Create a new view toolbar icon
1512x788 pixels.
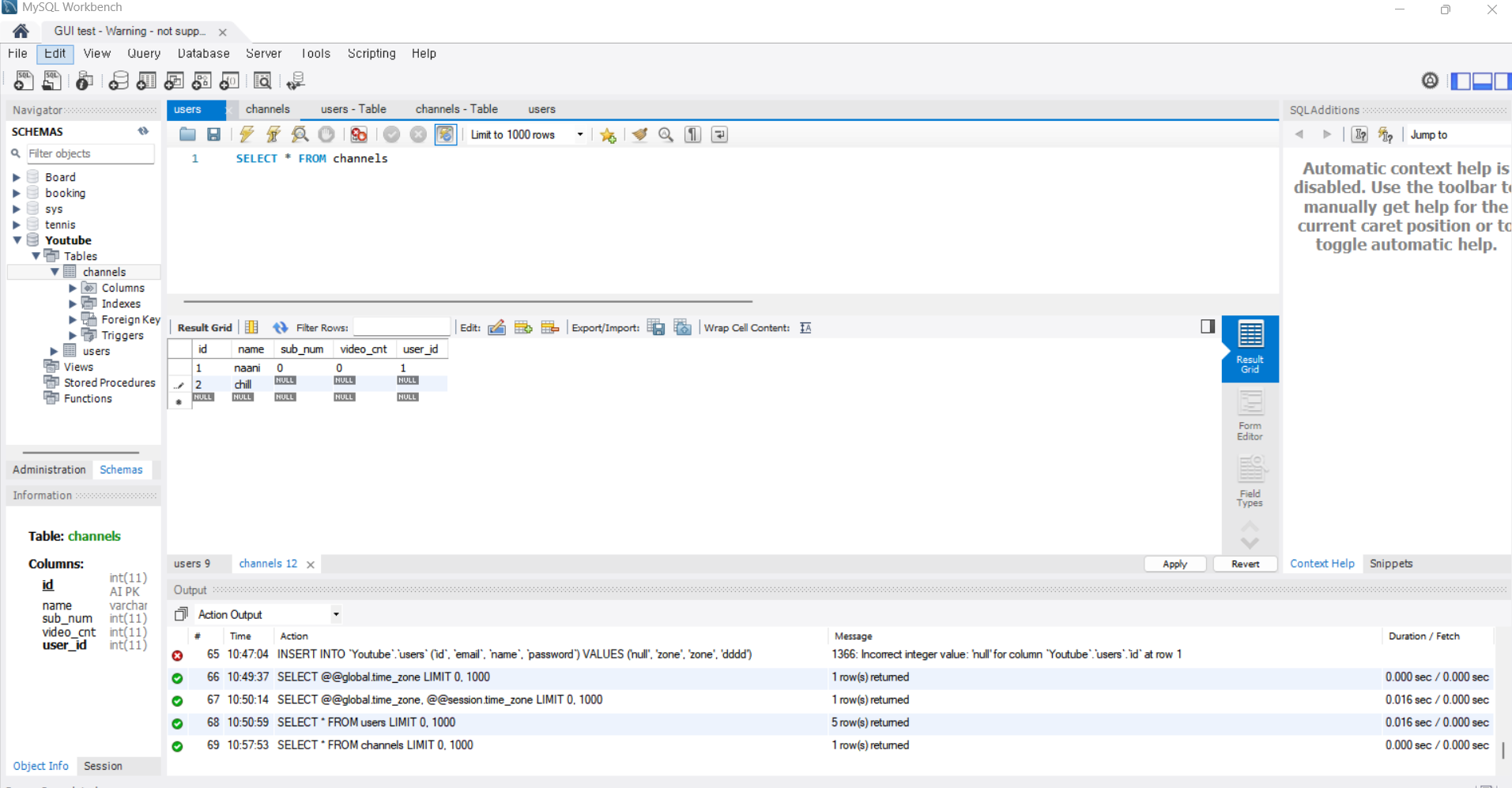coord(174,81)
